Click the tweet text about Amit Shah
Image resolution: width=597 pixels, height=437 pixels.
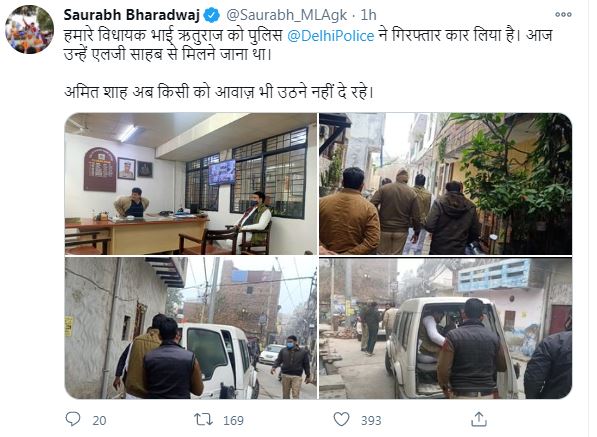219,92
